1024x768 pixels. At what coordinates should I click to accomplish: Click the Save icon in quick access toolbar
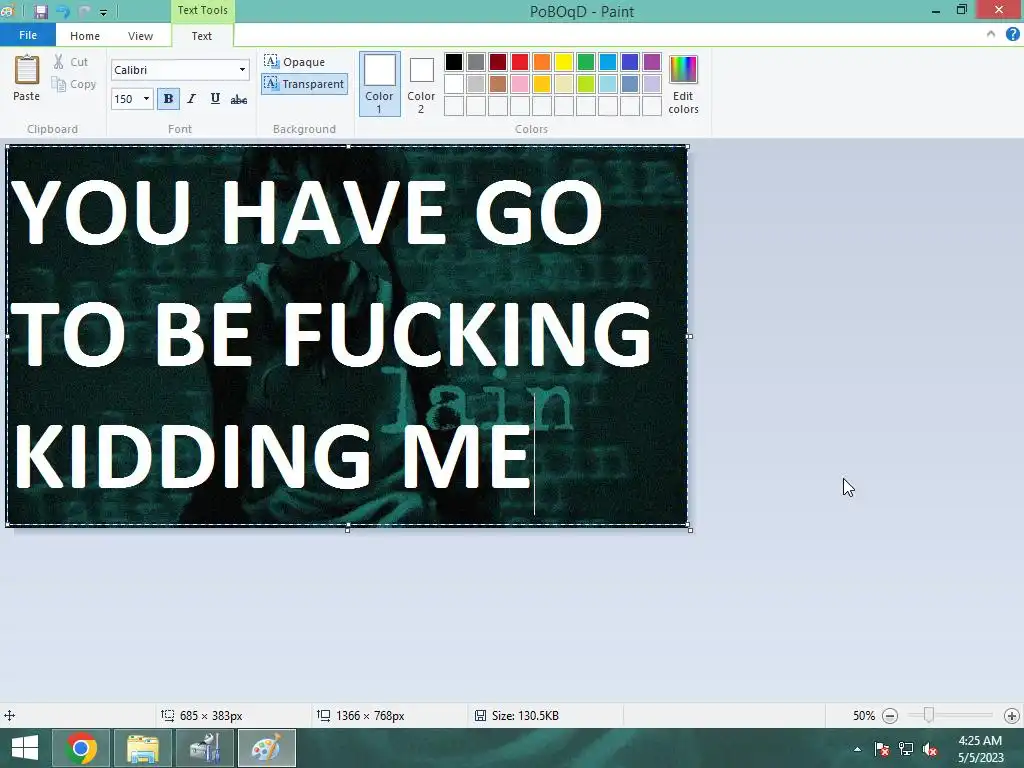coord(40,11)
